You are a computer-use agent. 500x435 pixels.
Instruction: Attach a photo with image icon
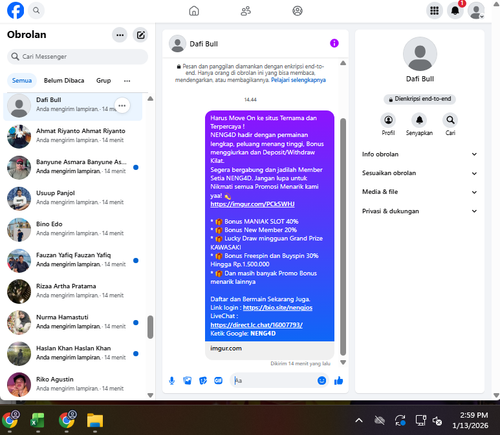click(x=187, y=380)
